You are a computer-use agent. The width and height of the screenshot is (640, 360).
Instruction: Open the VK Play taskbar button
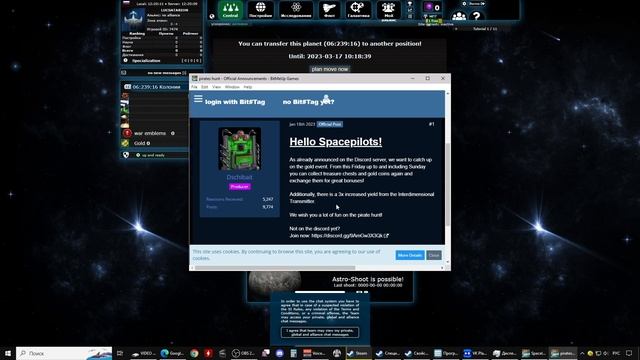(x=475, y=353)
